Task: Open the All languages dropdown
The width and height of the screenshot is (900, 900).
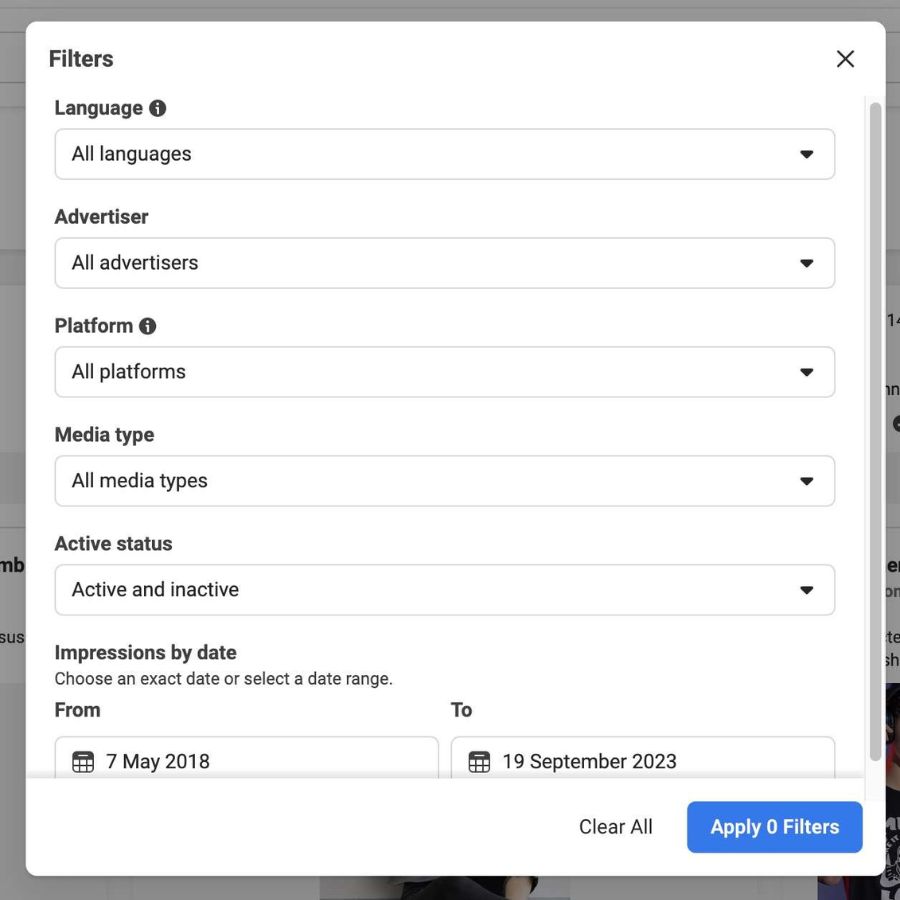Action: [x=445, y=154]
